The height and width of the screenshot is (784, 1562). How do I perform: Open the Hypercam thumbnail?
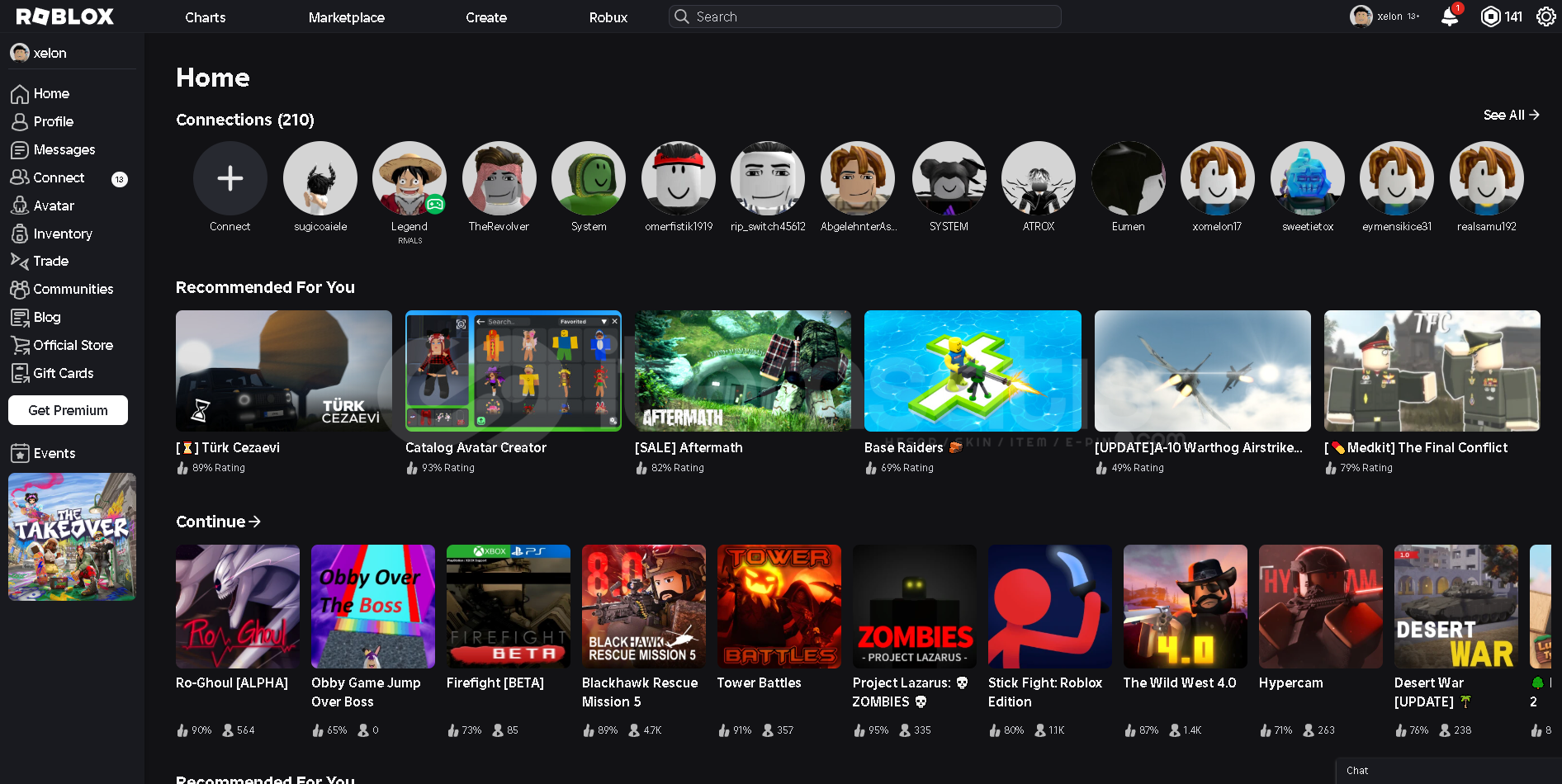[1321, 607]
